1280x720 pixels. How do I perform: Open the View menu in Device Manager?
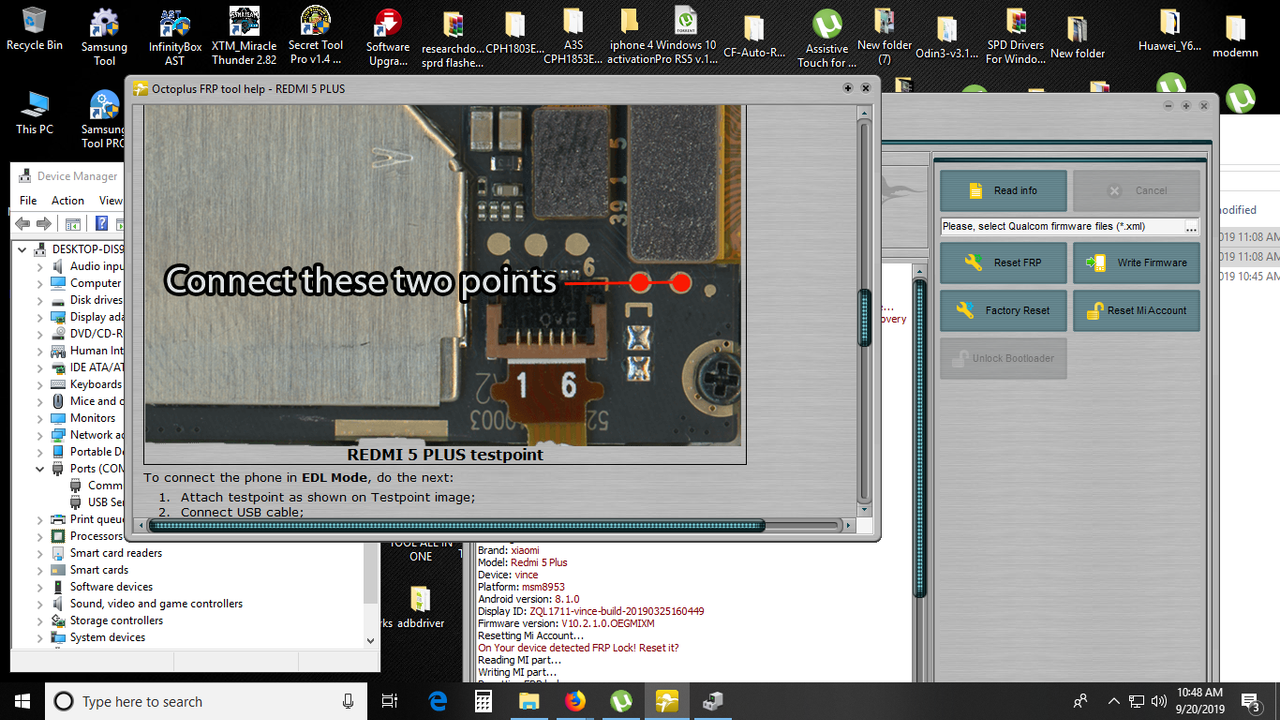[x=110, y=200]
